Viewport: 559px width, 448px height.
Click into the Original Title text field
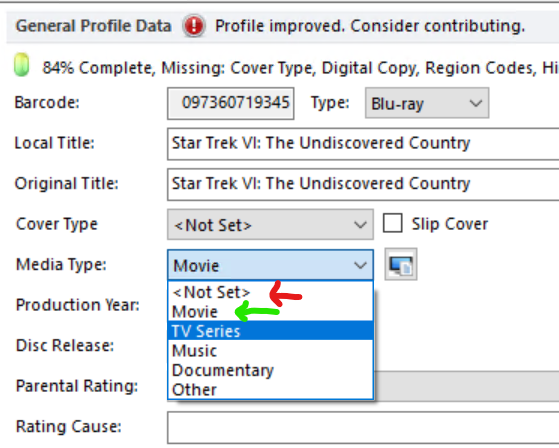pos(363,184)
